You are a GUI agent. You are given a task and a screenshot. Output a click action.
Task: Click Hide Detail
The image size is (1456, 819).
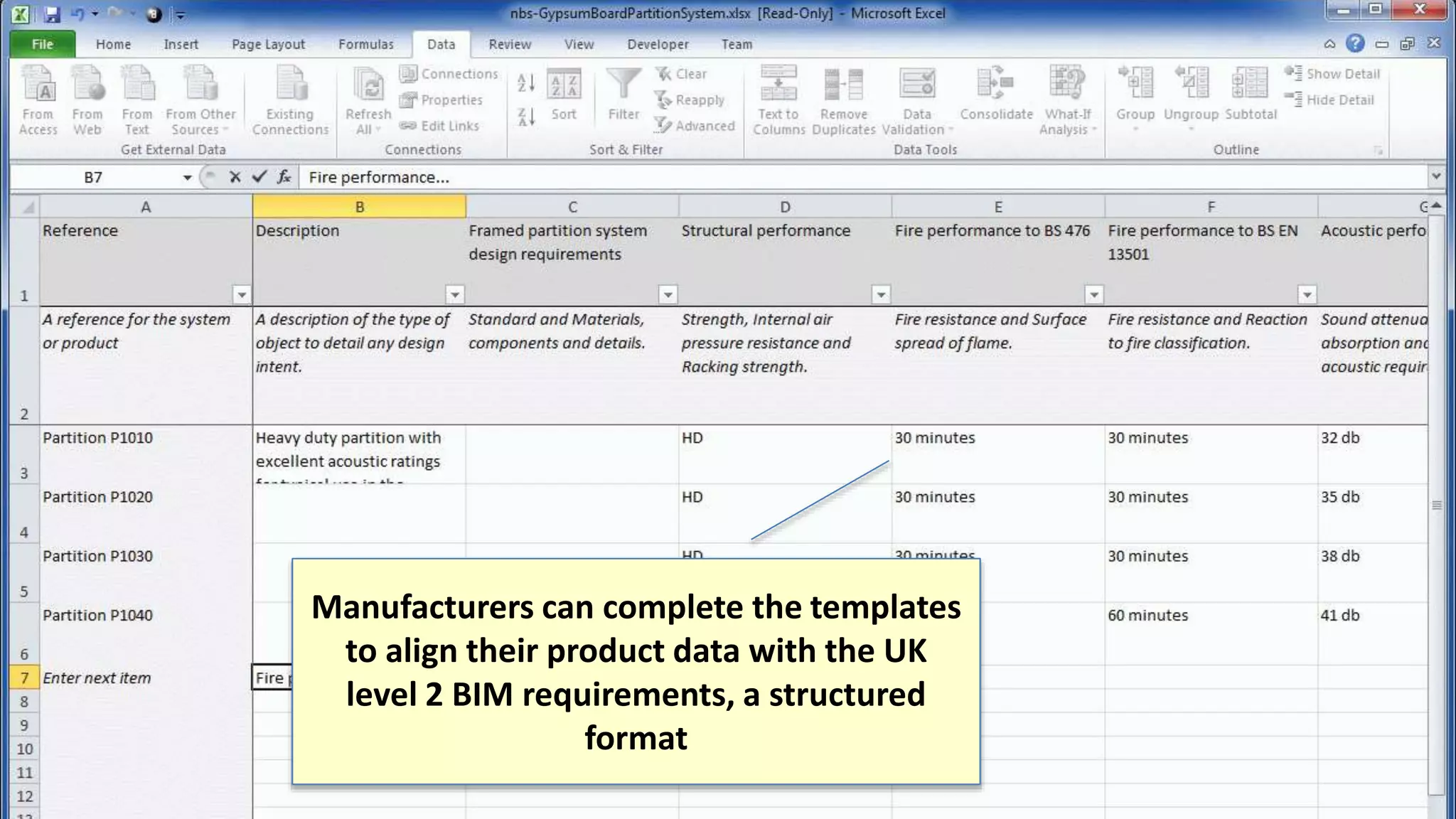pyautogui.click(x=1329, y=100)
